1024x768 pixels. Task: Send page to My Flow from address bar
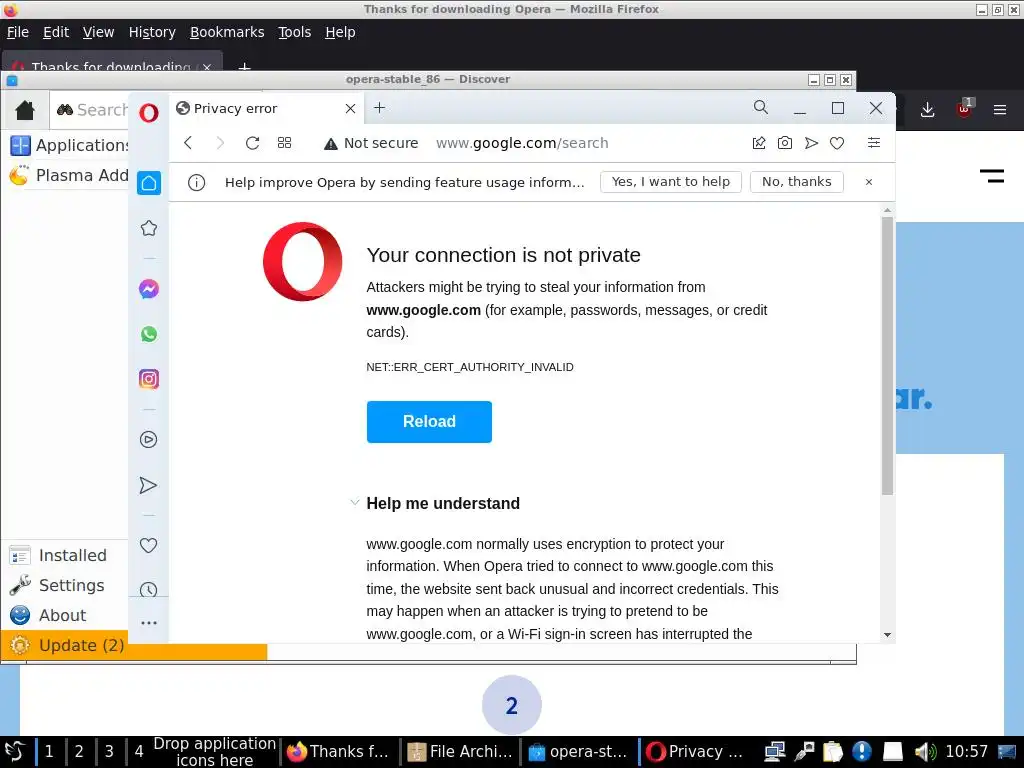coord(811,143)
